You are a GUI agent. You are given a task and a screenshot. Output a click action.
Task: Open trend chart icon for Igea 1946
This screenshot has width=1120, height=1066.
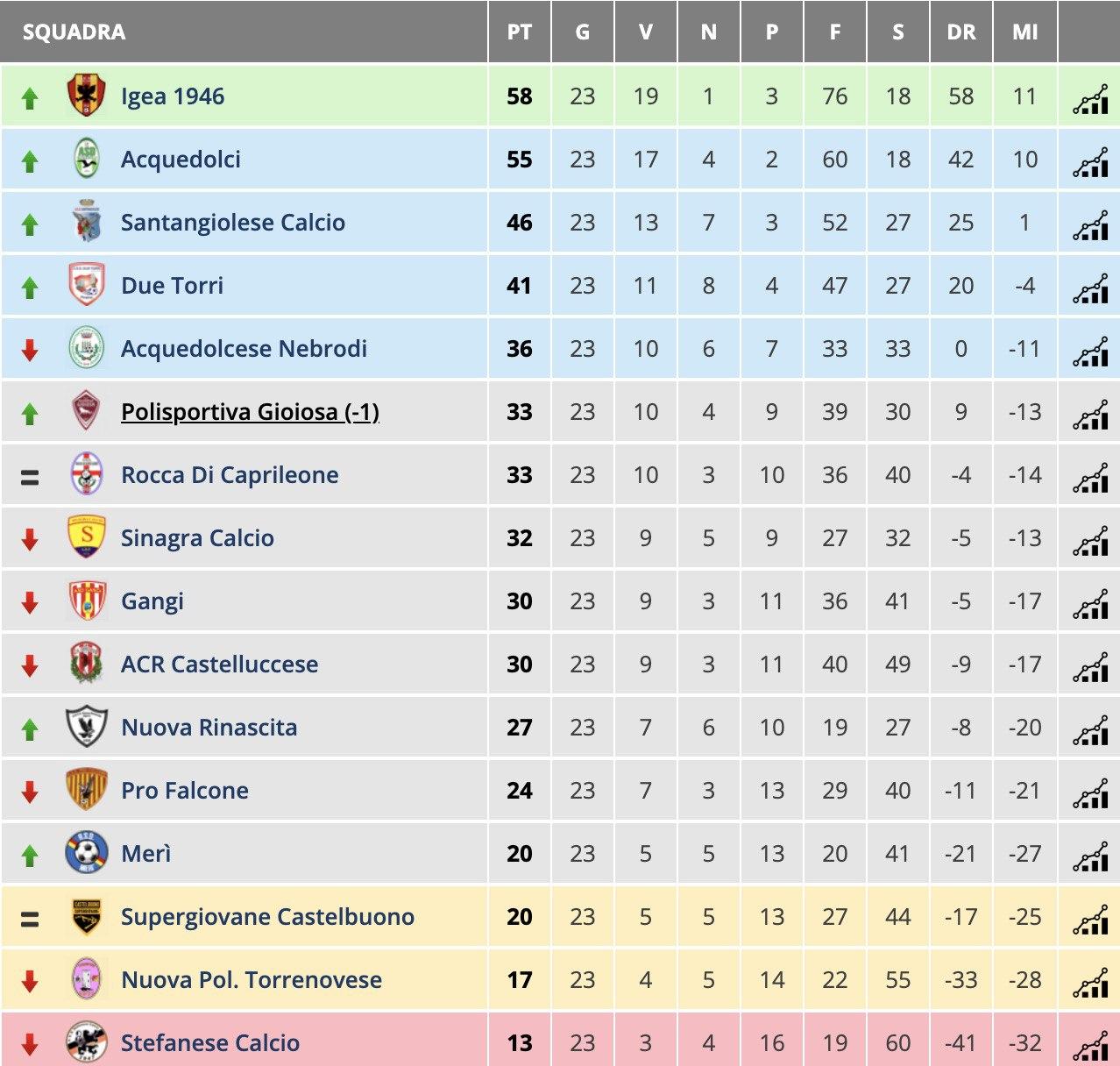[x=1090, y=99]
